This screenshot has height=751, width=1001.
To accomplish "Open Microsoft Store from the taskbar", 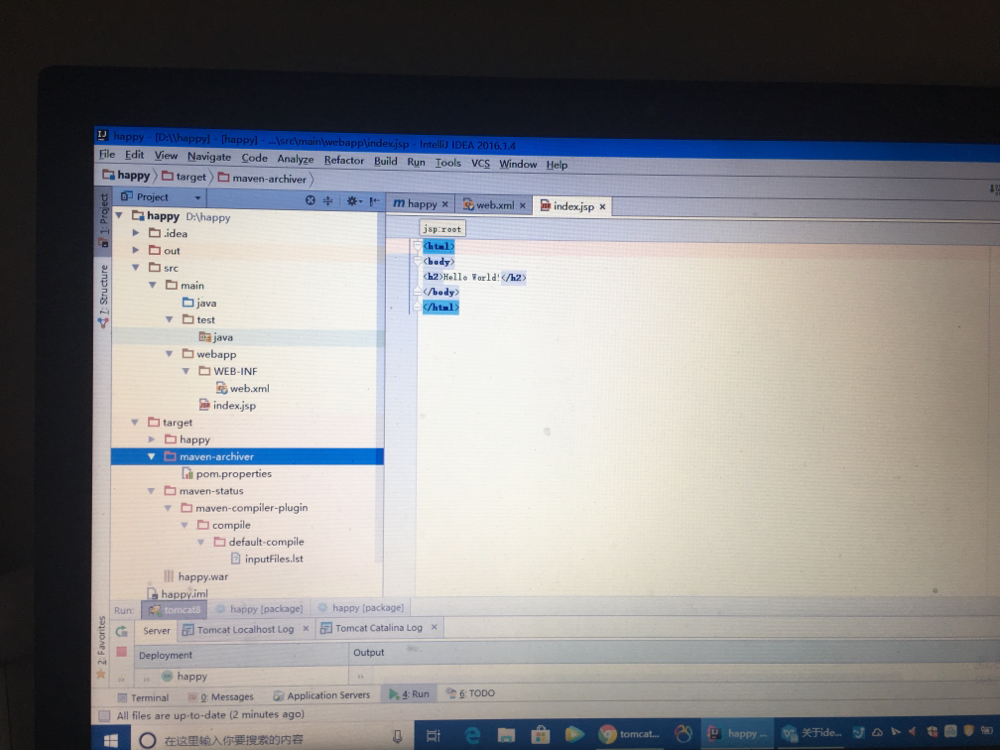I will pos(541,735).
